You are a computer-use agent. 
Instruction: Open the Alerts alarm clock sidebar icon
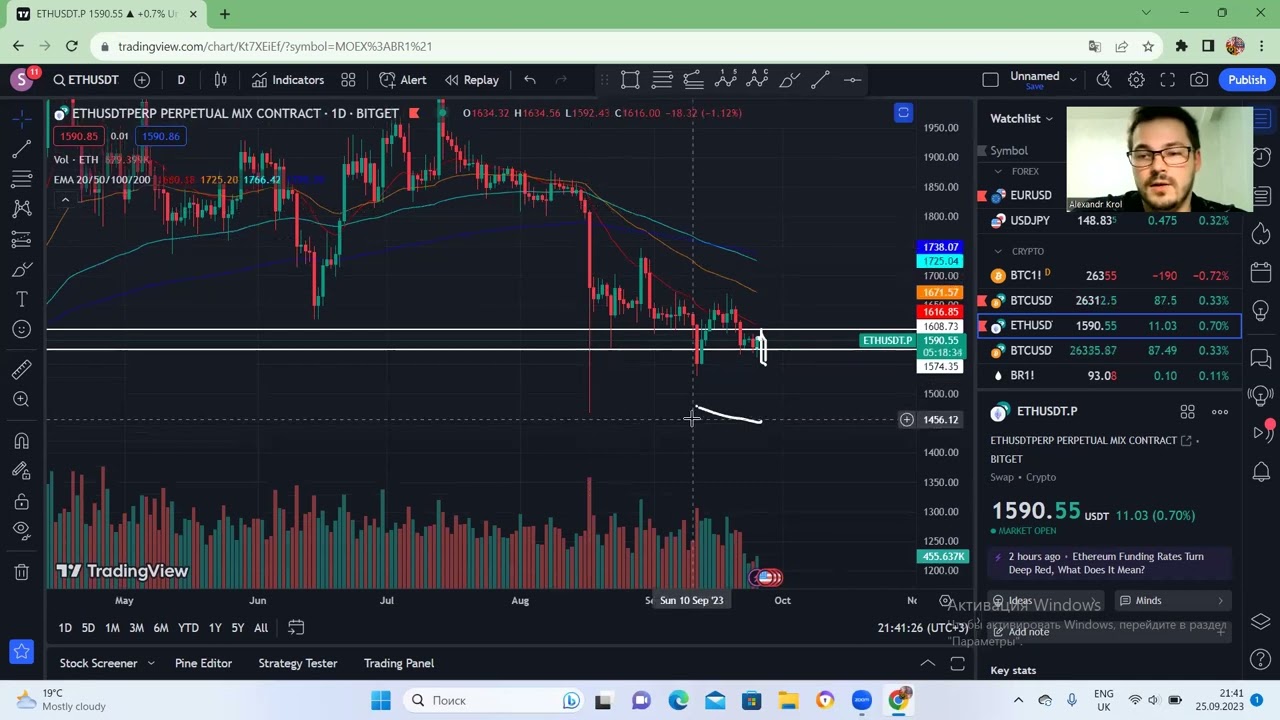[1261, 157]
